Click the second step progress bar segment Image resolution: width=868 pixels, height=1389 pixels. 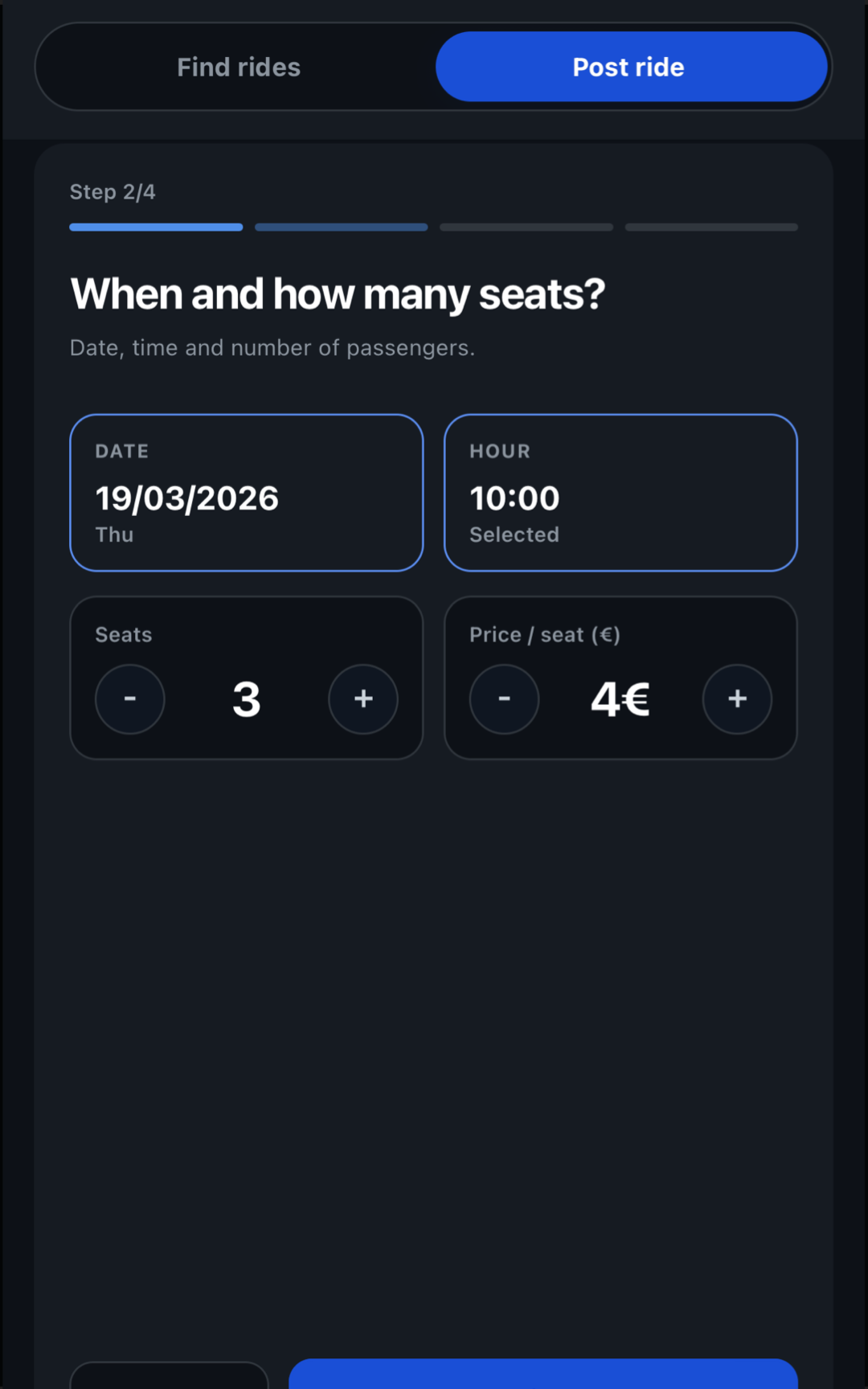click(342, 227)
